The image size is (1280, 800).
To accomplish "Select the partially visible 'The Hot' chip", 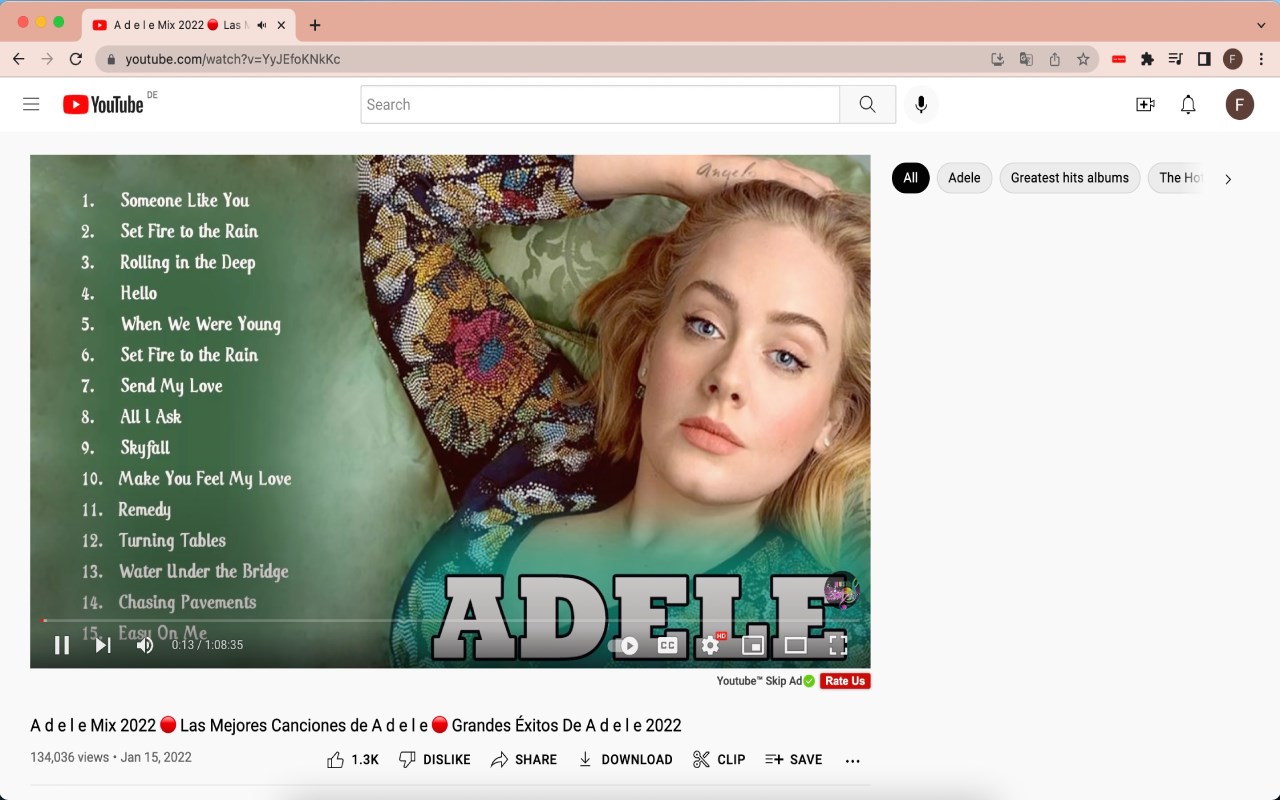I will [x=1177, y=178].
